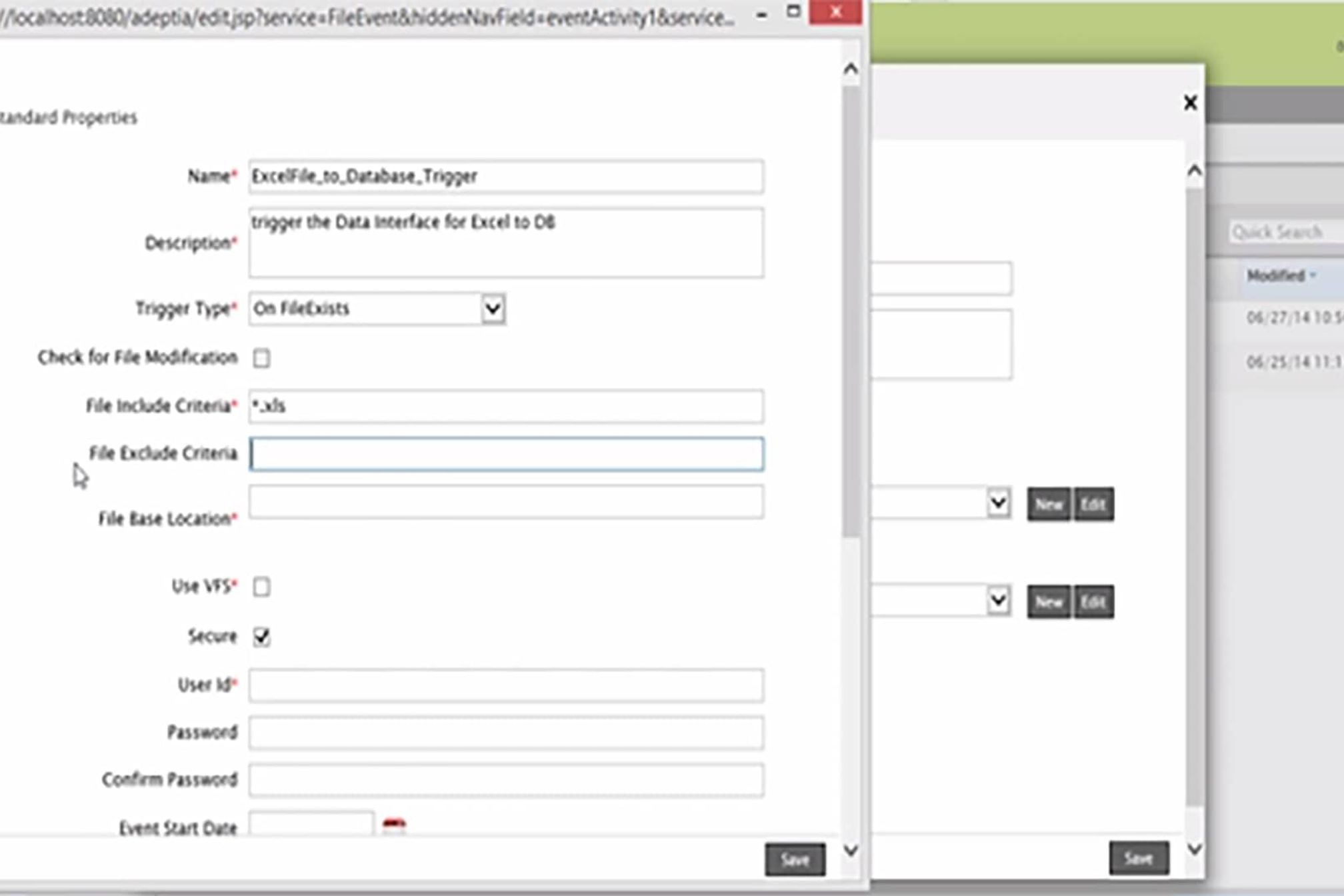Click the front dialog vertical scrollbar
Viewport: 1344px width, 896px height.
[850, 313]
